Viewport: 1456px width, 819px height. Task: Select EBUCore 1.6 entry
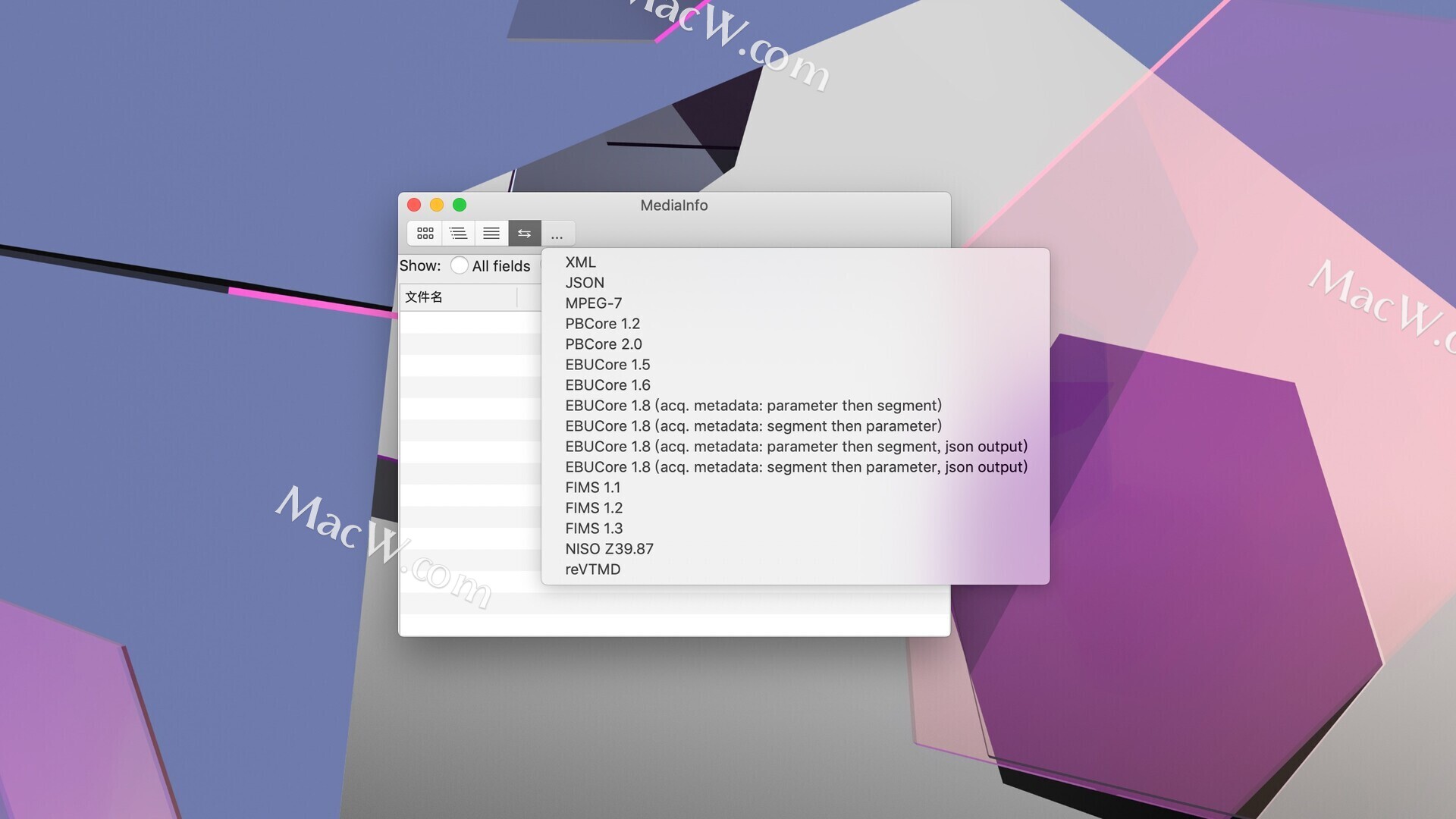coord(795,385)
